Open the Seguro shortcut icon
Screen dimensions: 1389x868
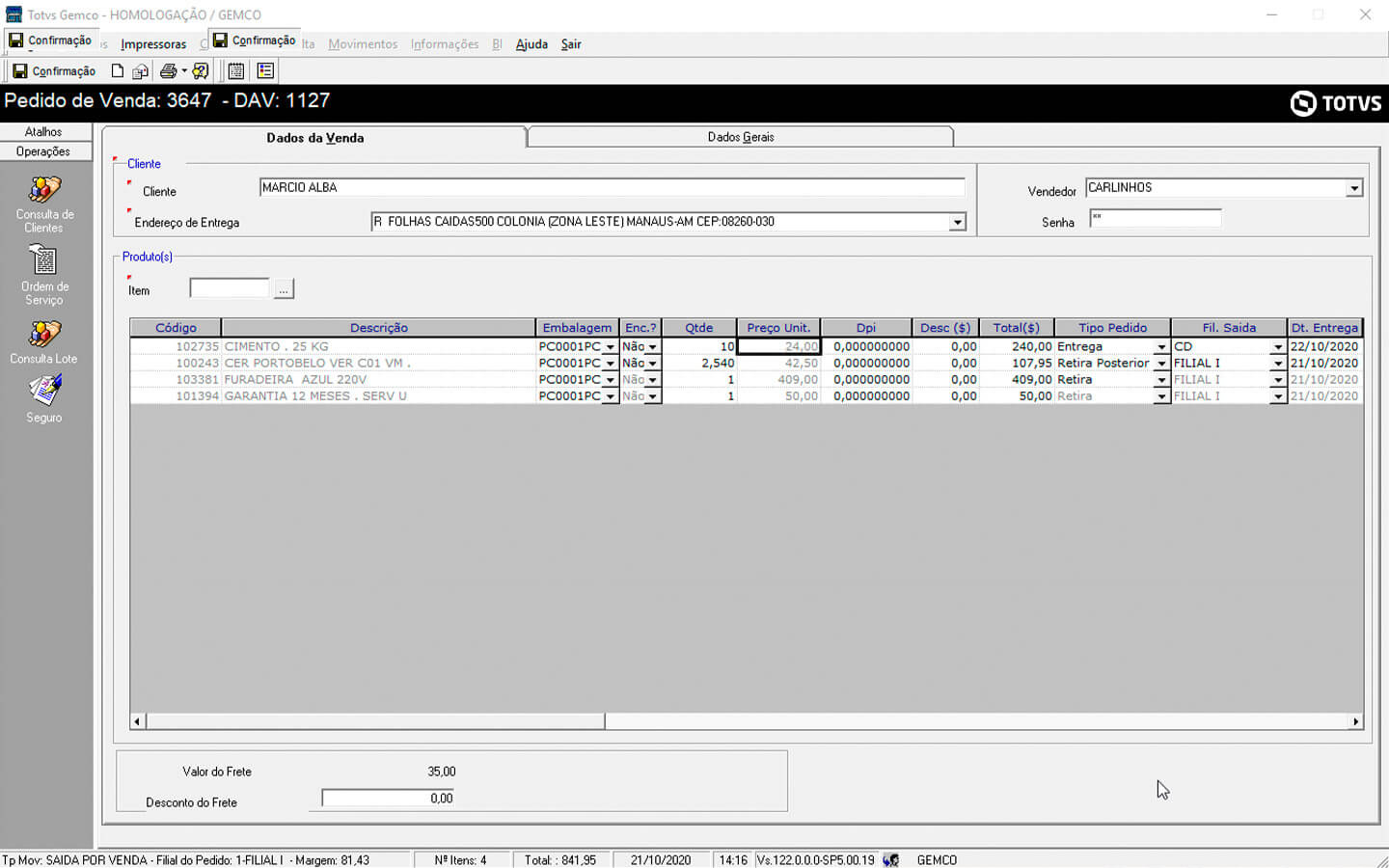43,391
